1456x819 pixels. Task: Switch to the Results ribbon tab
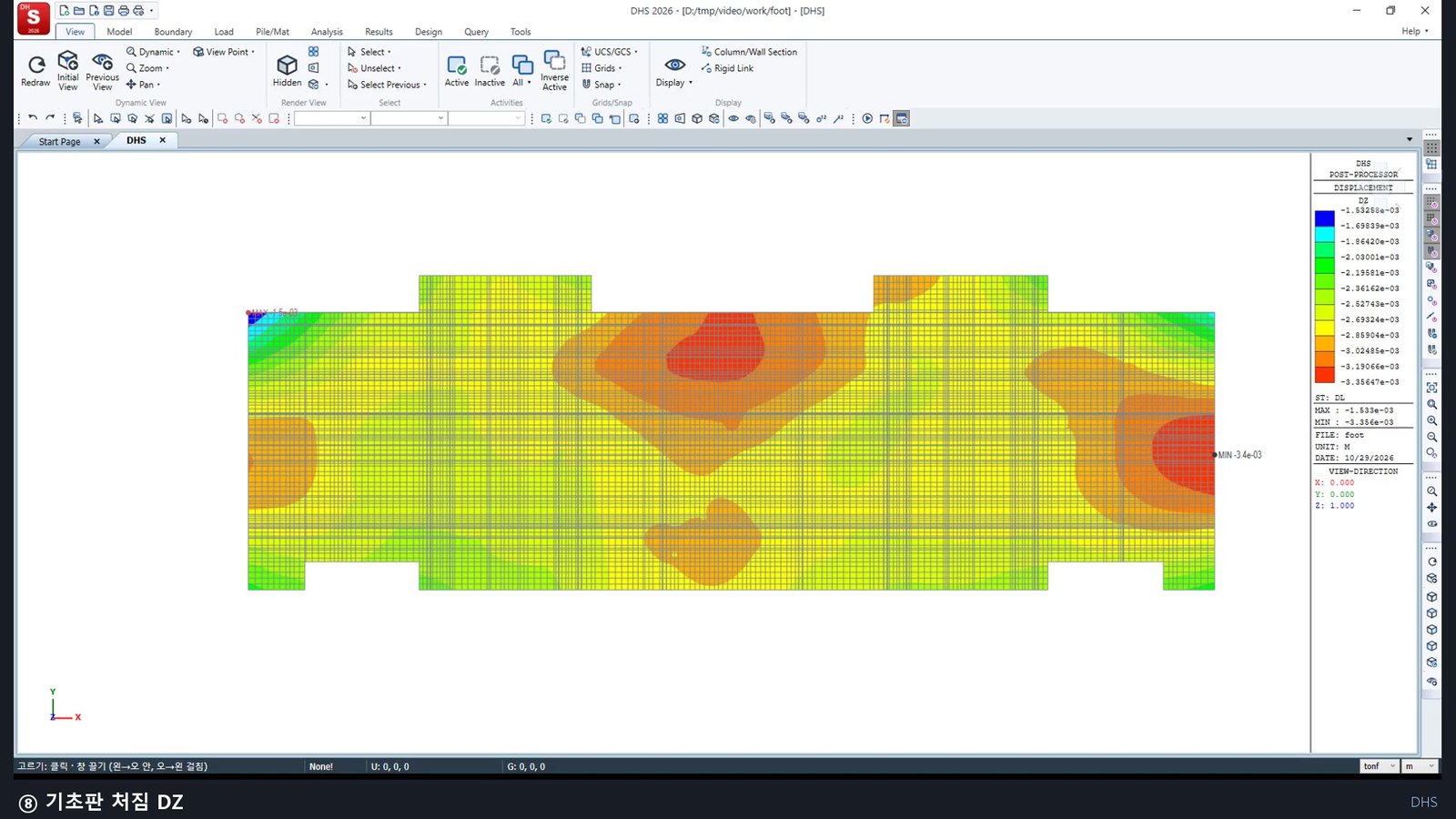pyautogui.click(x=379, y=32)
